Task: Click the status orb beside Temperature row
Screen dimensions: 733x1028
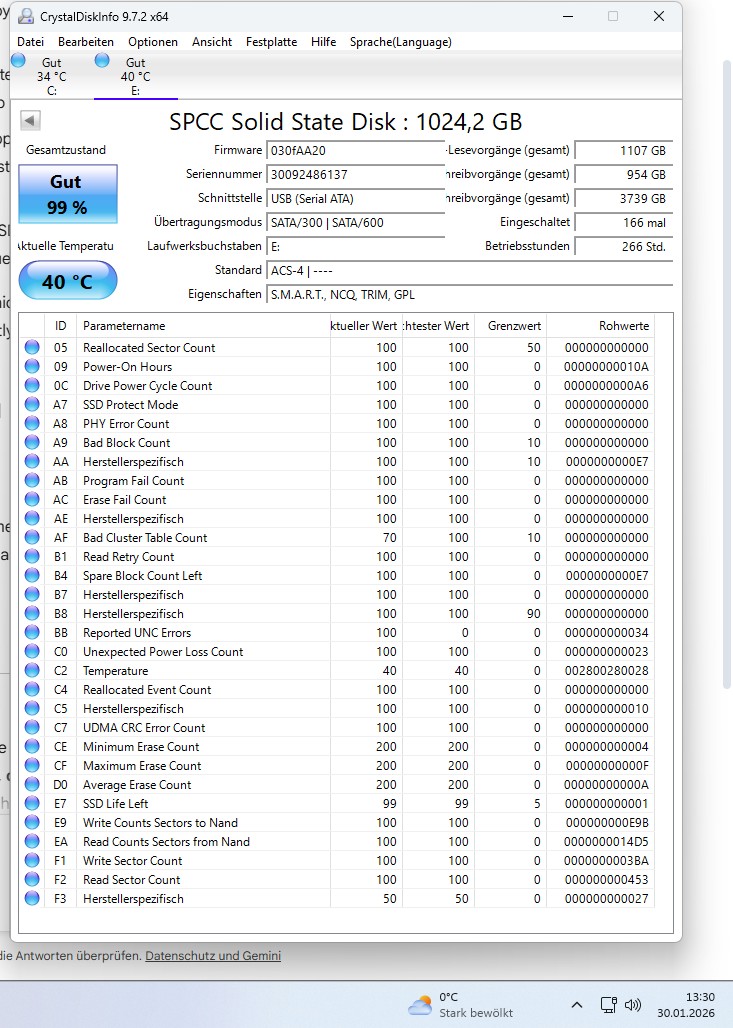Action: tap(32, 671)
